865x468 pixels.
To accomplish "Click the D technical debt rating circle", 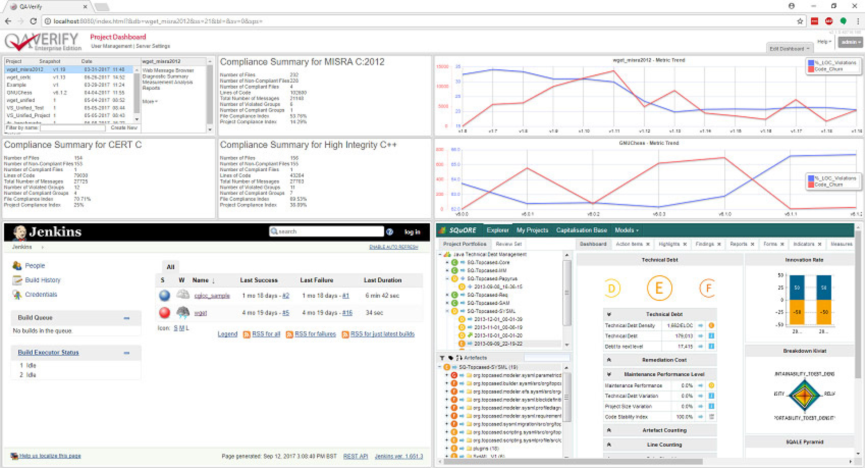I will 612,288.
